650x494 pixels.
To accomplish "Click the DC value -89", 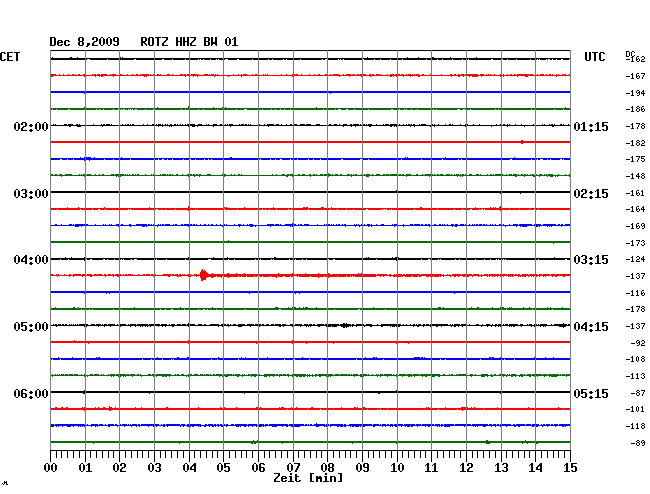I will (x=638, y=443).
